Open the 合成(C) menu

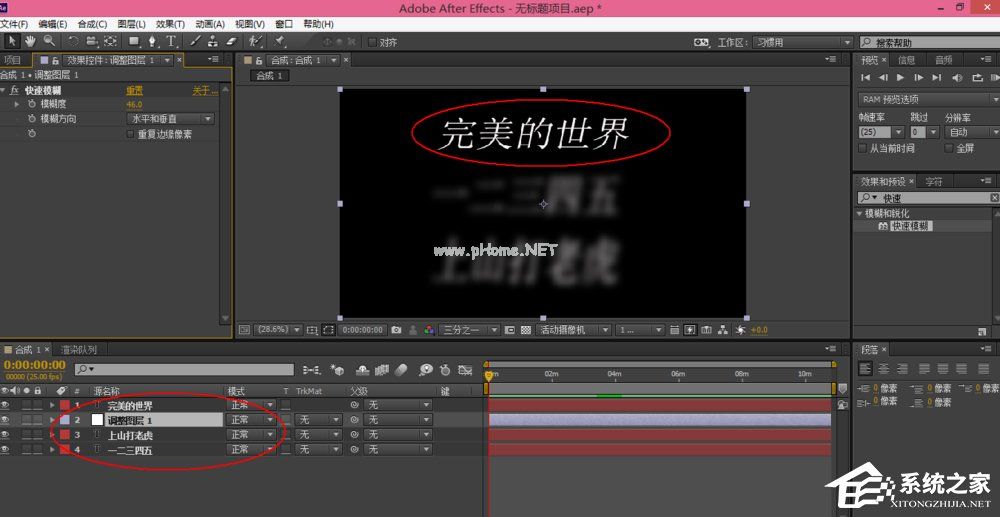click(92, 24)
